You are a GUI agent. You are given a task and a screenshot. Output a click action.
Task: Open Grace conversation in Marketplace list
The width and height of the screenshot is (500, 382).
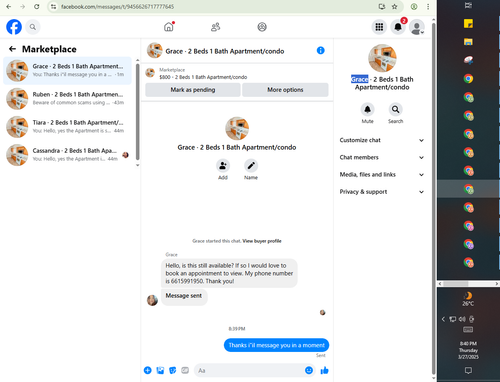click(x=67, y=71)
